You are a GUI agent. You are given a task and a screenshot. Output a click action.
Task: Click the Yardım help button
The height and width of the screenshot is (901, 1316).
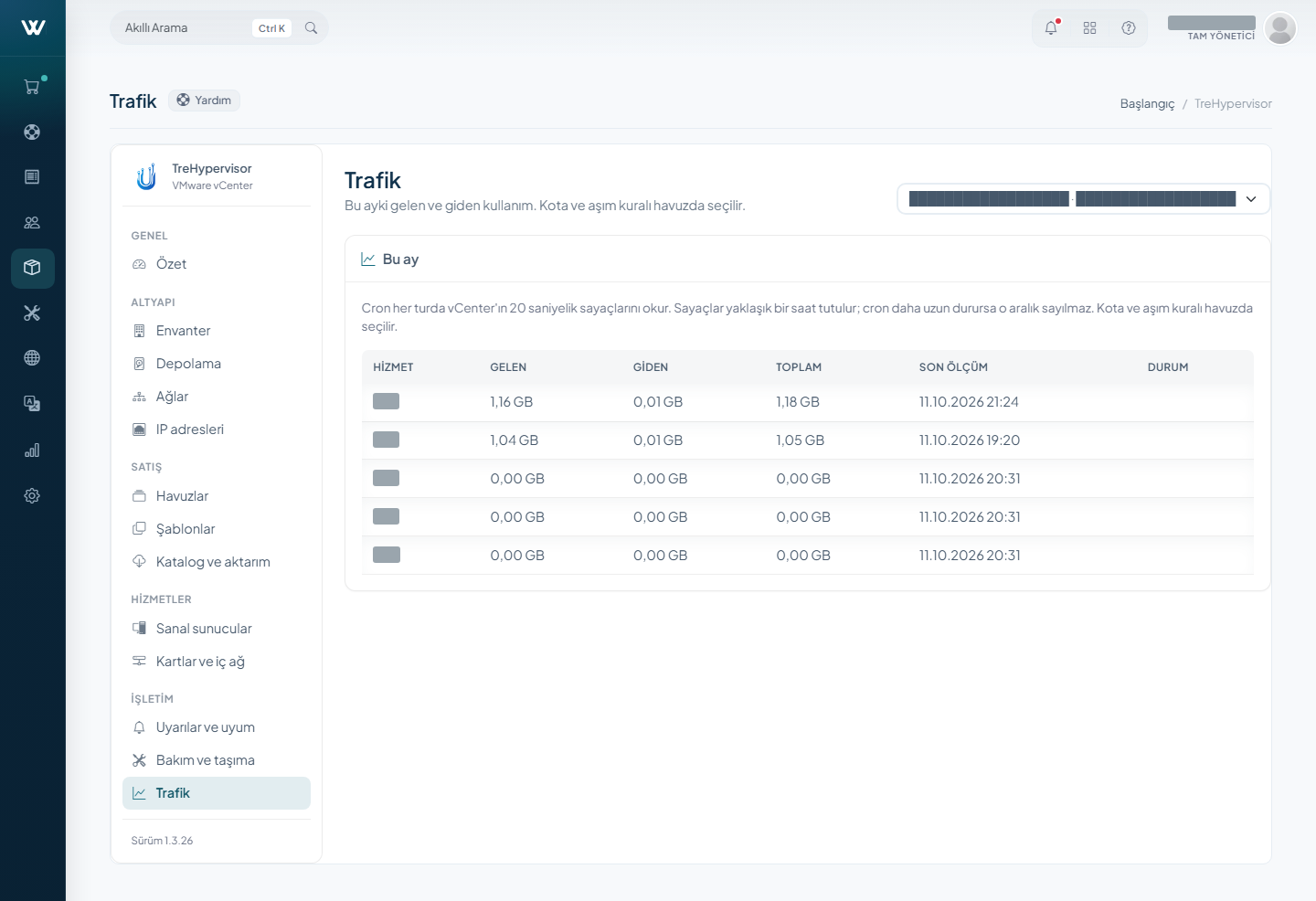tap(204, 101)
